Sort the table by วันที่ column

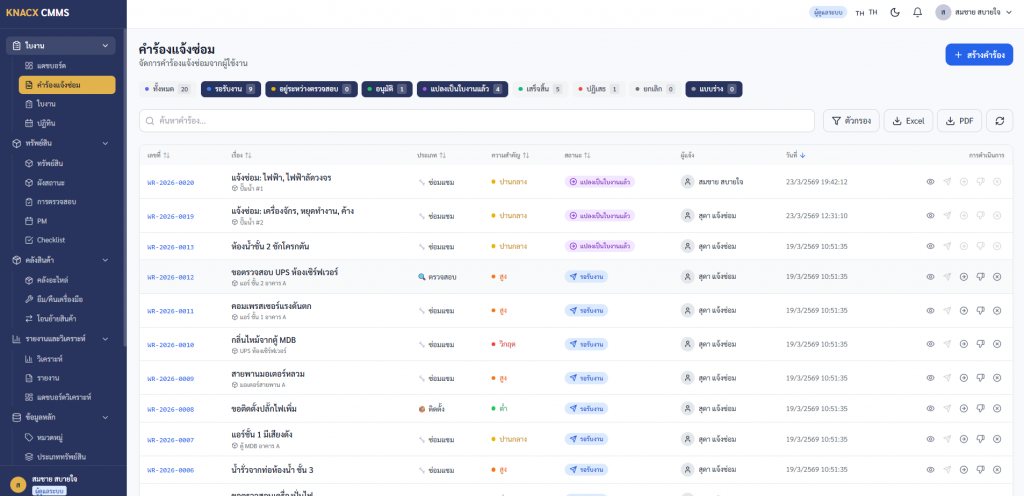click(796, 155)
